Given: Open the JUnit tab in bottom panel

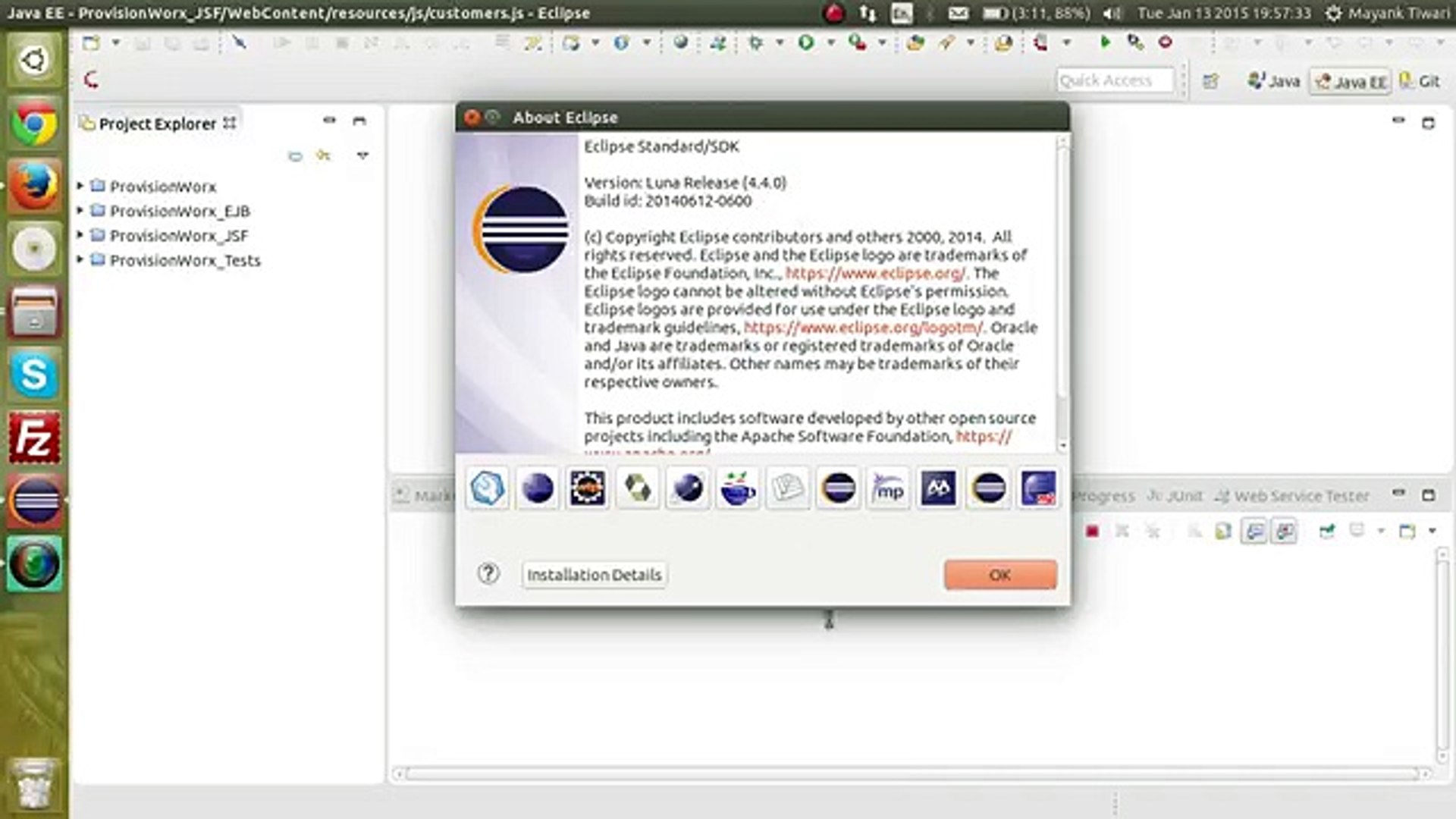Looking at the screenshot, I should pos(1175,496).
